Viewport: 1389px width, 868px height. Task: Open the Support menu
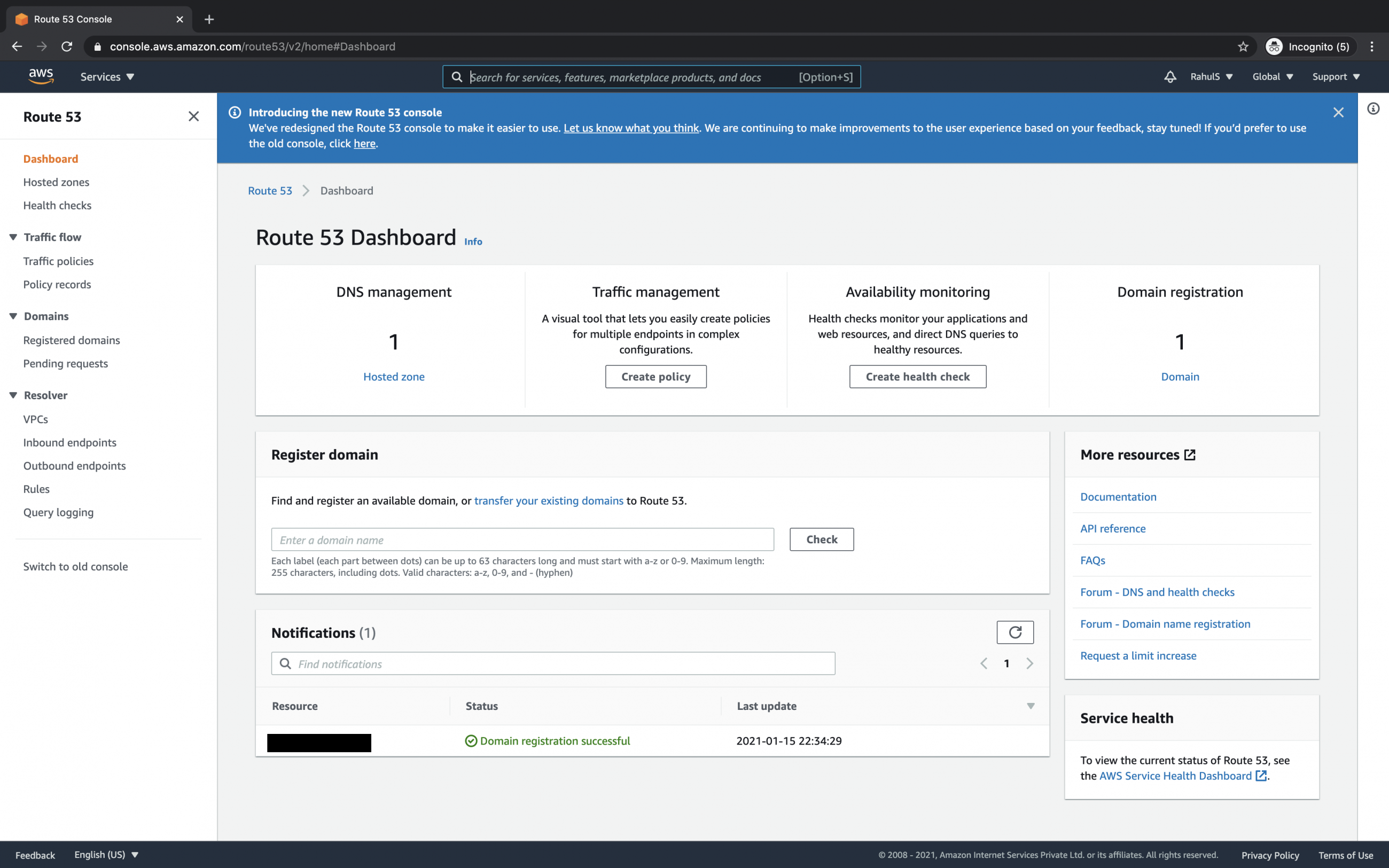1336,76
